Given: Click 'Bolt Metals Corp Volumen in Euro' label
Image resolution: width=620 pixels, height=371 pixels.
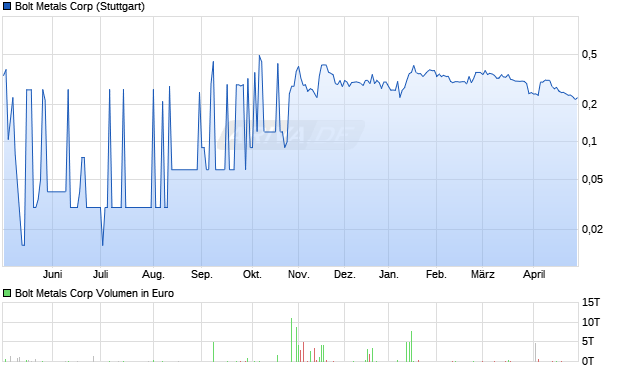Looking at the screenshot, I should [x=95, y=293].
